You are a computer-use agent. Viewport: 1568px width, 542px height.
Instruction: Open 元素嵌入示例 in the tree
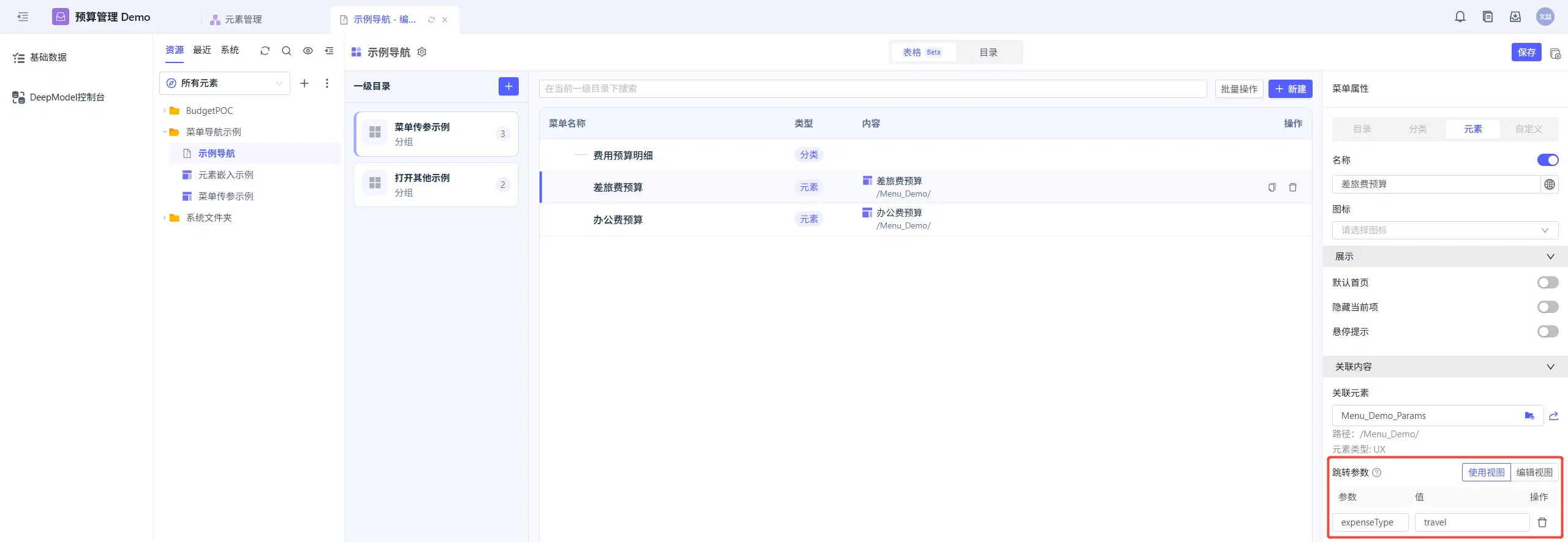(x=225, y=175)
